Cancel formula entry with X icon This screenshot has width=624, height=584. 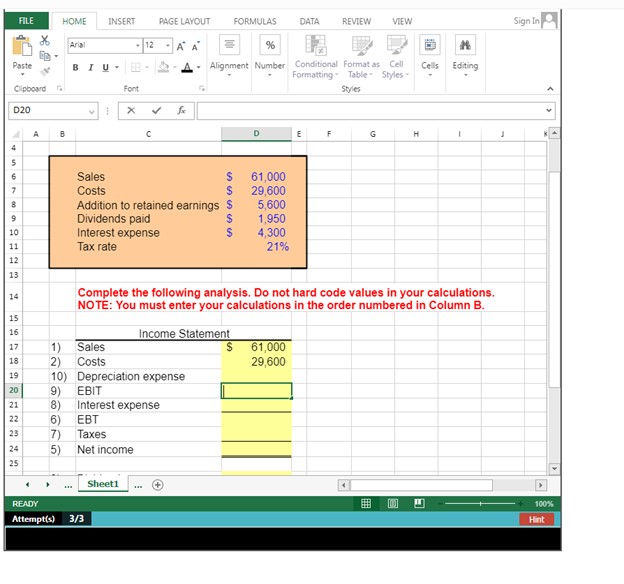click(131, 110)
